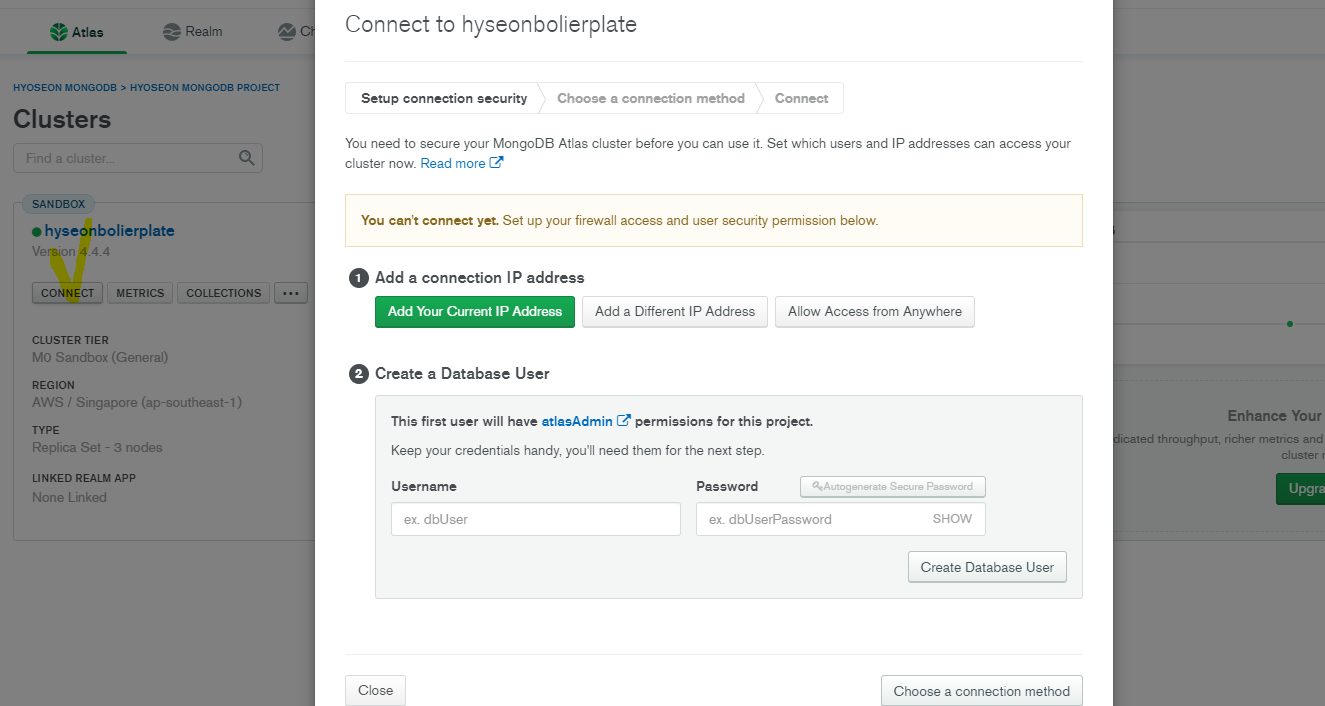Click the Find a cluster search field
The image size is (1325, 706).
click(x=138, y=158)
